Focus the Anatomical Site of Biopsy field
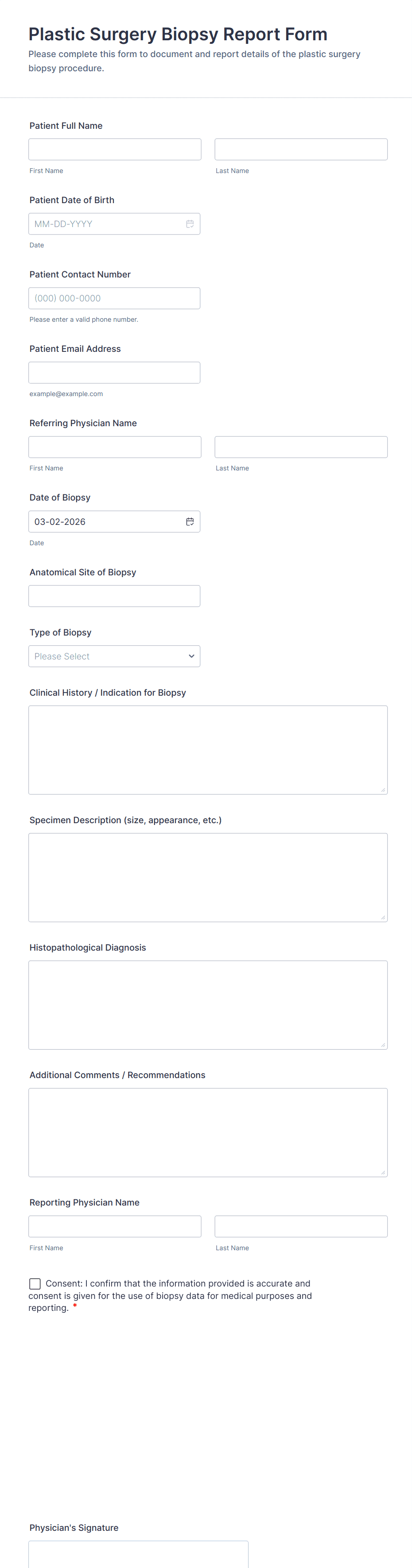The width and height of the screenshot is (412, 1568). (114, 596)
